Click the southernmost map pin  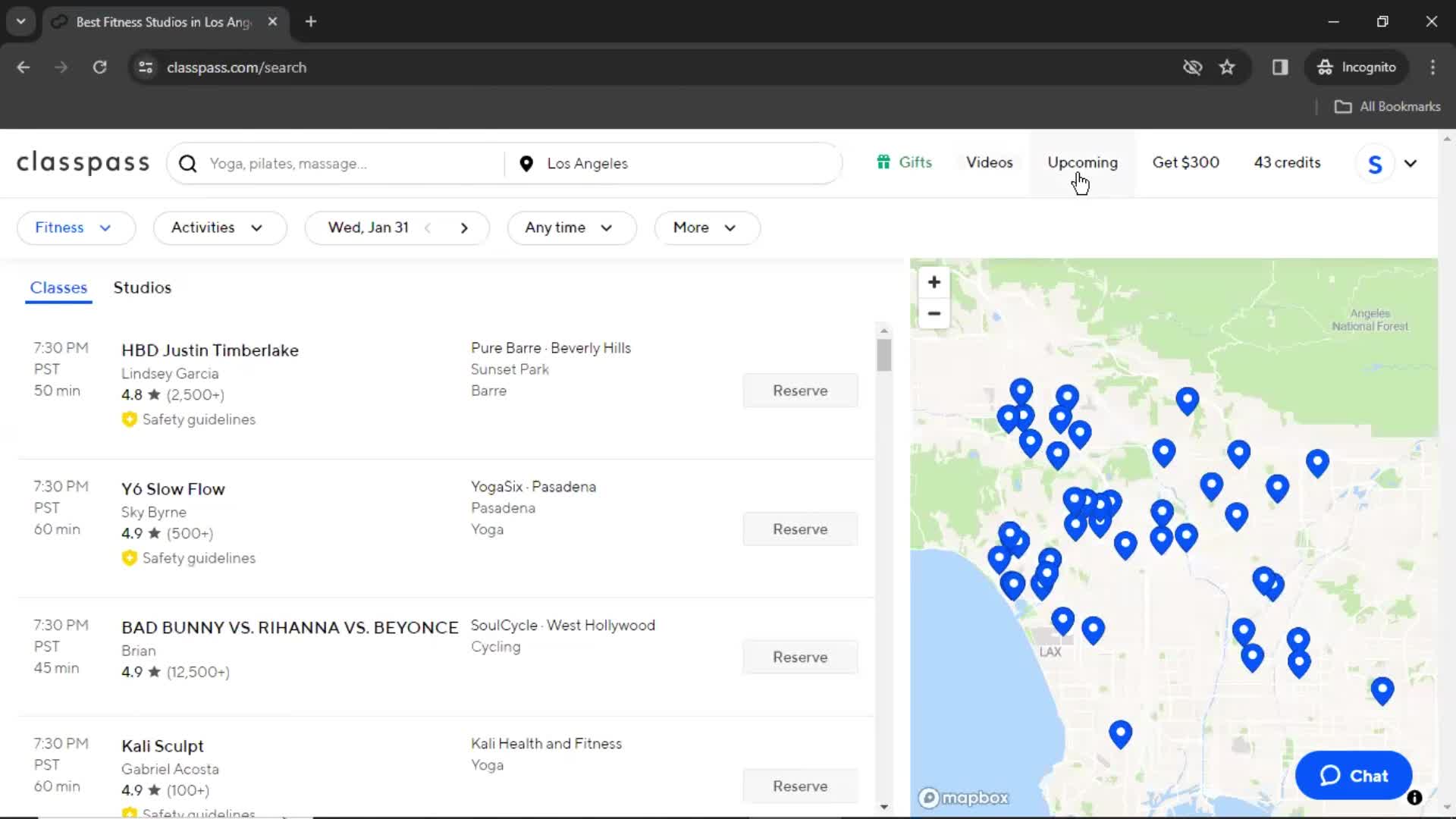pyautogui.click(x=1120, y=734)
